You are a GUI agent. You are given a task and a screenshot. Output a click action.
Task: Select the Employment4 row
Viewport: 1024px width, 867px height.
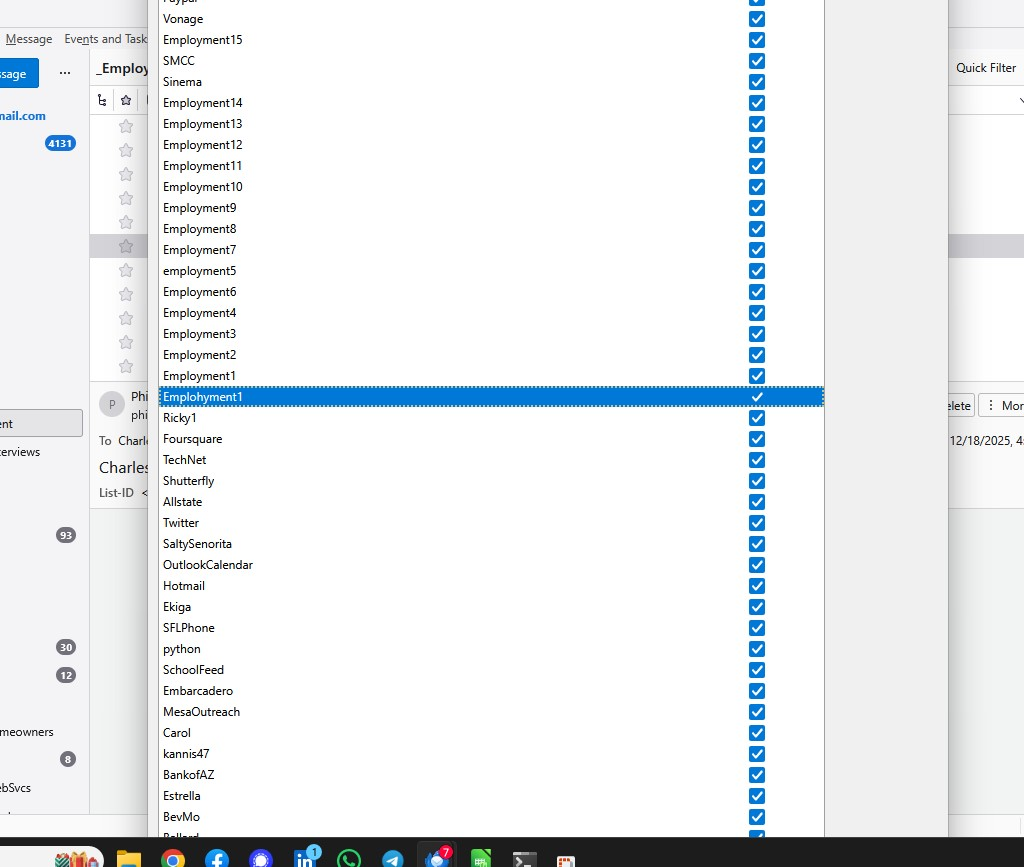[491, 313]
